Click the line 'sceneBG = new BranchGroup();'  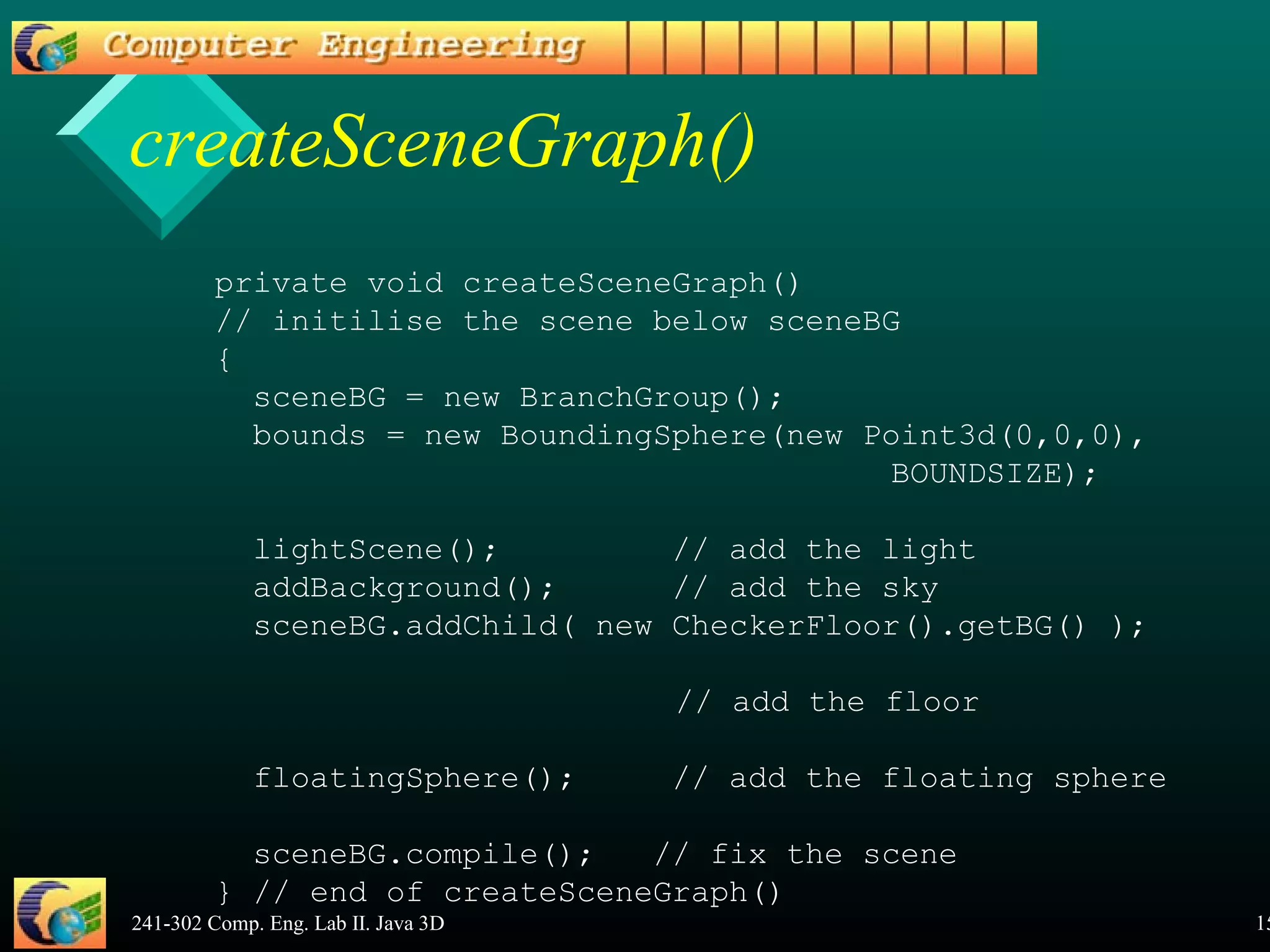pos(518,398)
